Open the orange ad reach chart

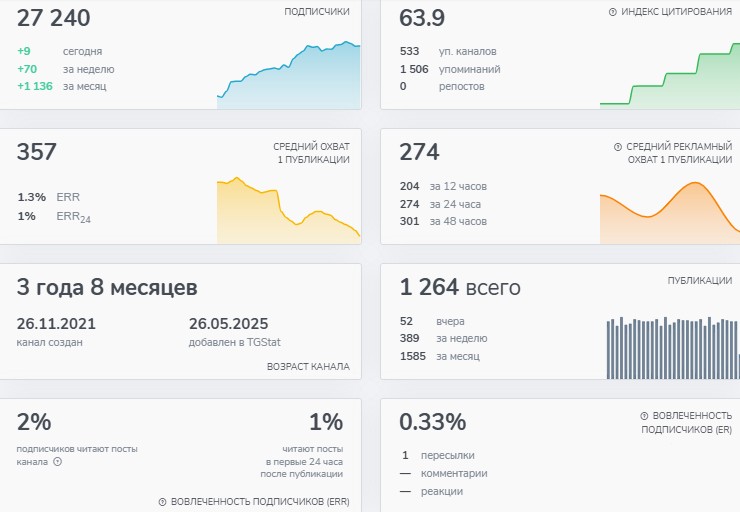670,213
